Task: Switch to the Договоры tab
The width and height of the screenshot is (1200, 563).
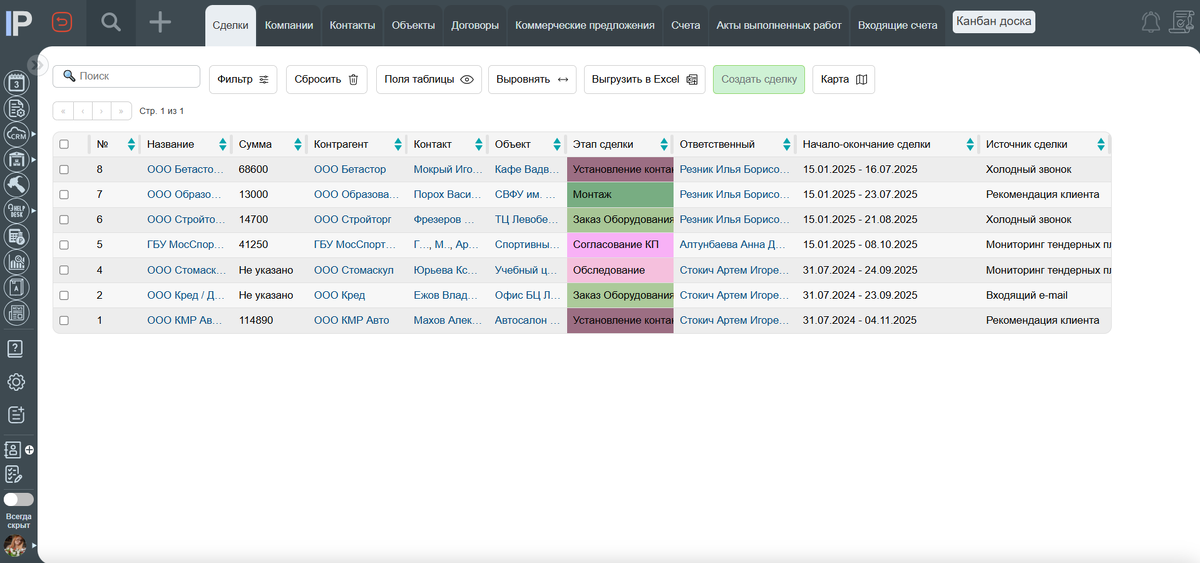Action: pos(475,25)
